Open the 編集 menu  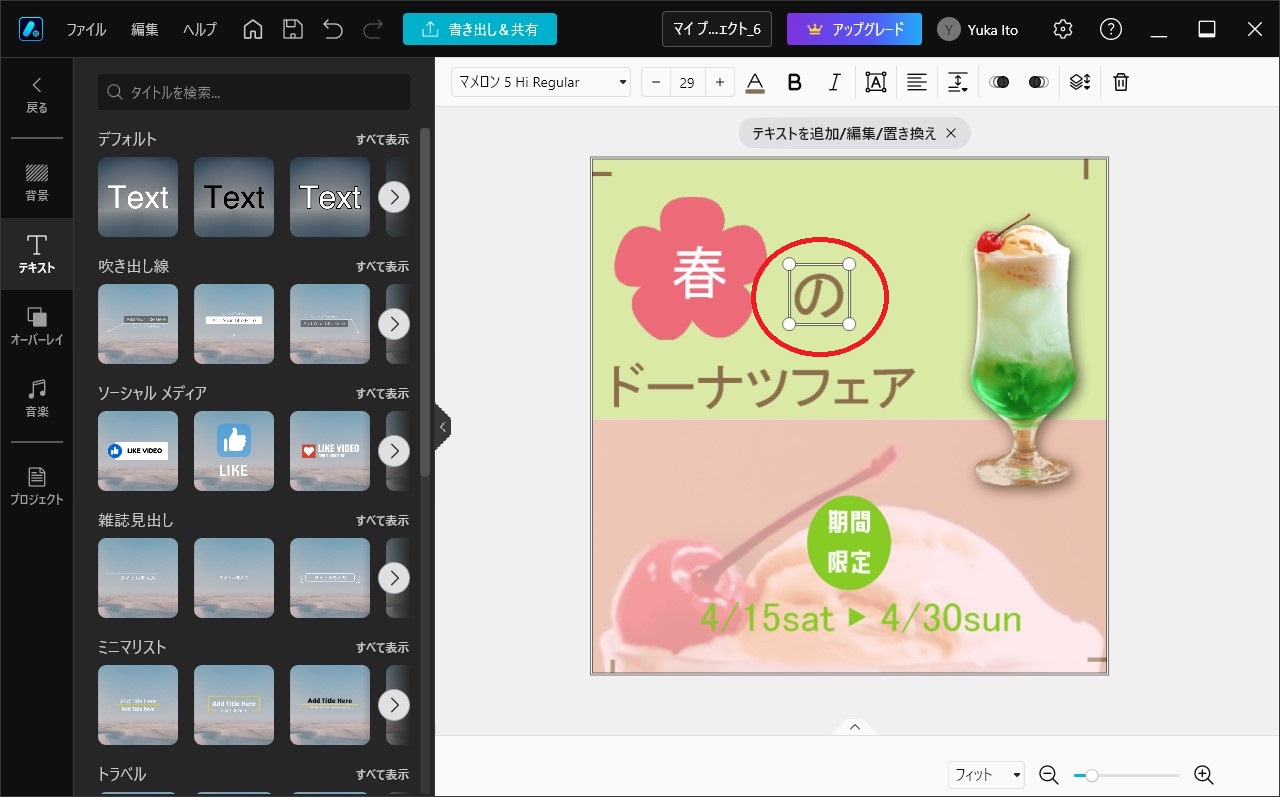coord(145,30)
